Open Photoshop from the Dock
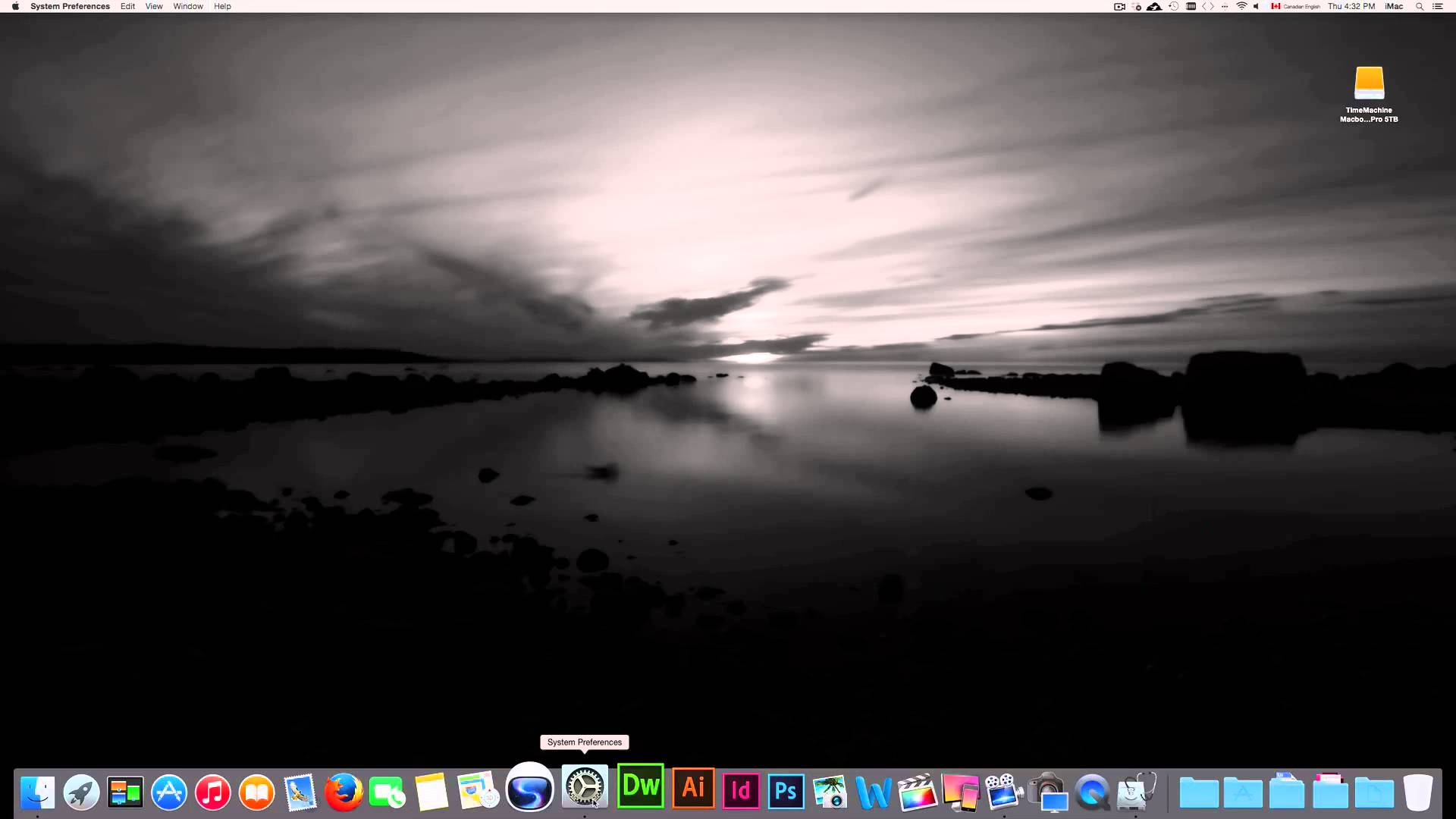The width and height of the screenshot is (1456, 819). [x=786, y=790]
